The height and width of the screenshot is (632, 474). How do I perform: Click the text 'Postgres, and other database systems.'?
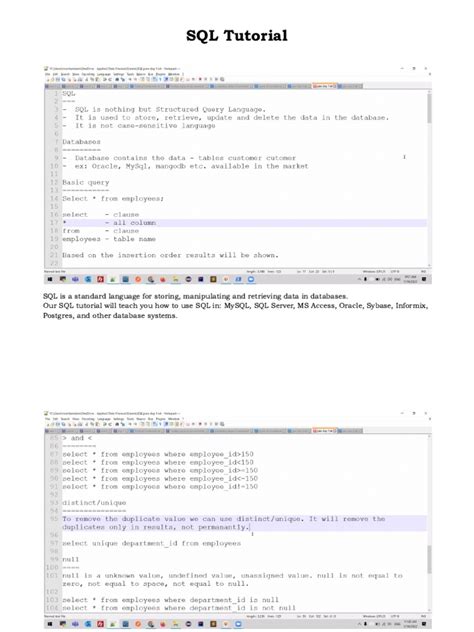click(110, 315)
